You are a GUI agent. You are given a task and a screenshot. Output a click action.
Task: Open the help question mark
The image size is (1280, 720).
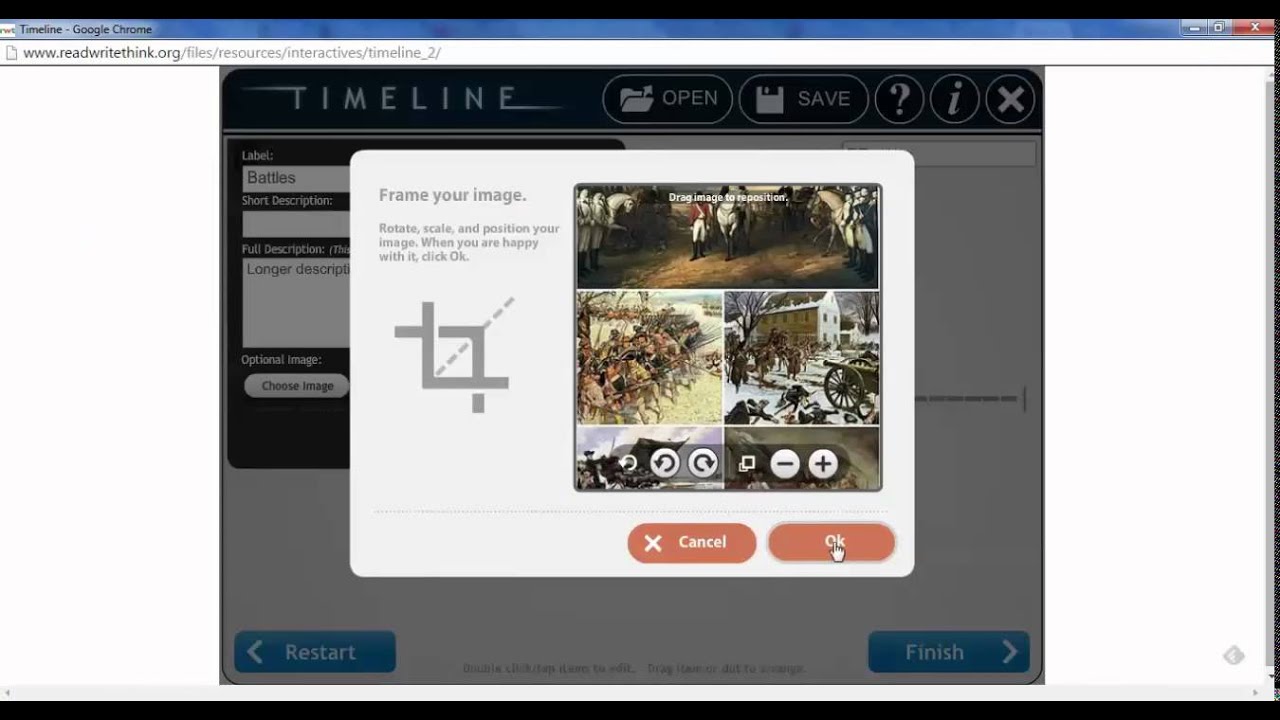point(899,99)
